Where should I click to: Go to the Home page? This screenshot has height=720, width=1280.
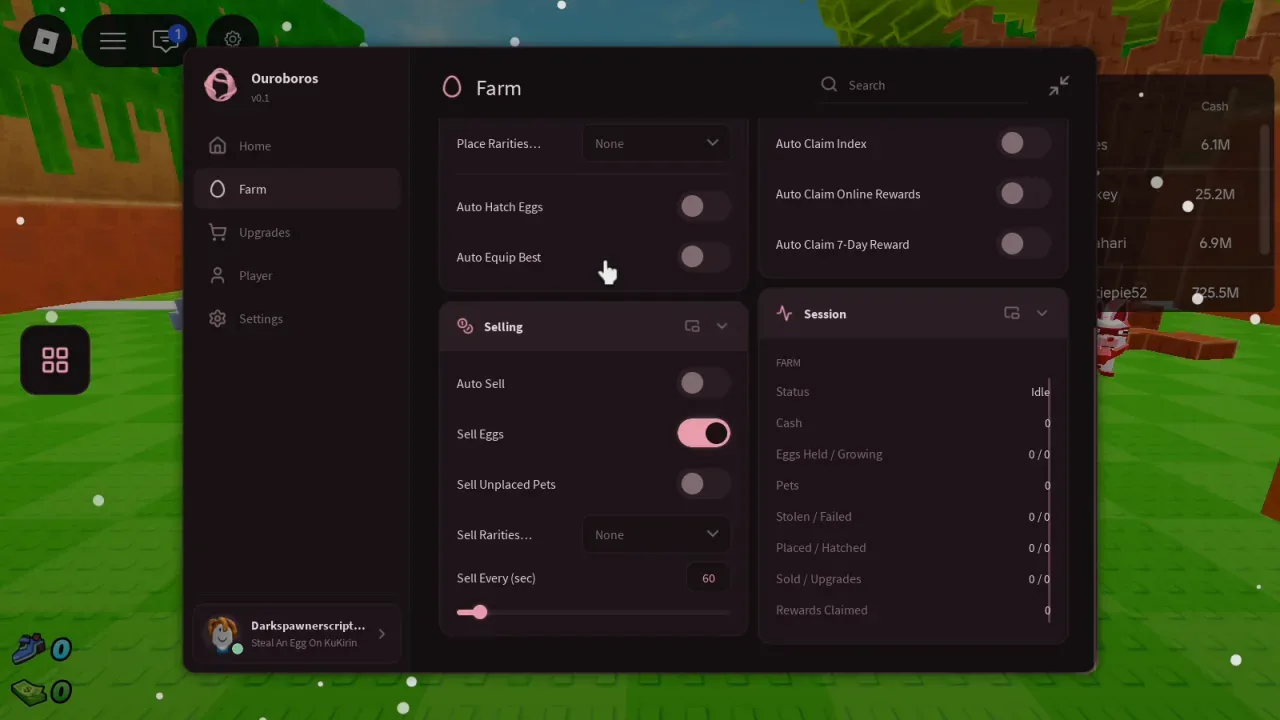pyautogui.click(x=297, y=146)
